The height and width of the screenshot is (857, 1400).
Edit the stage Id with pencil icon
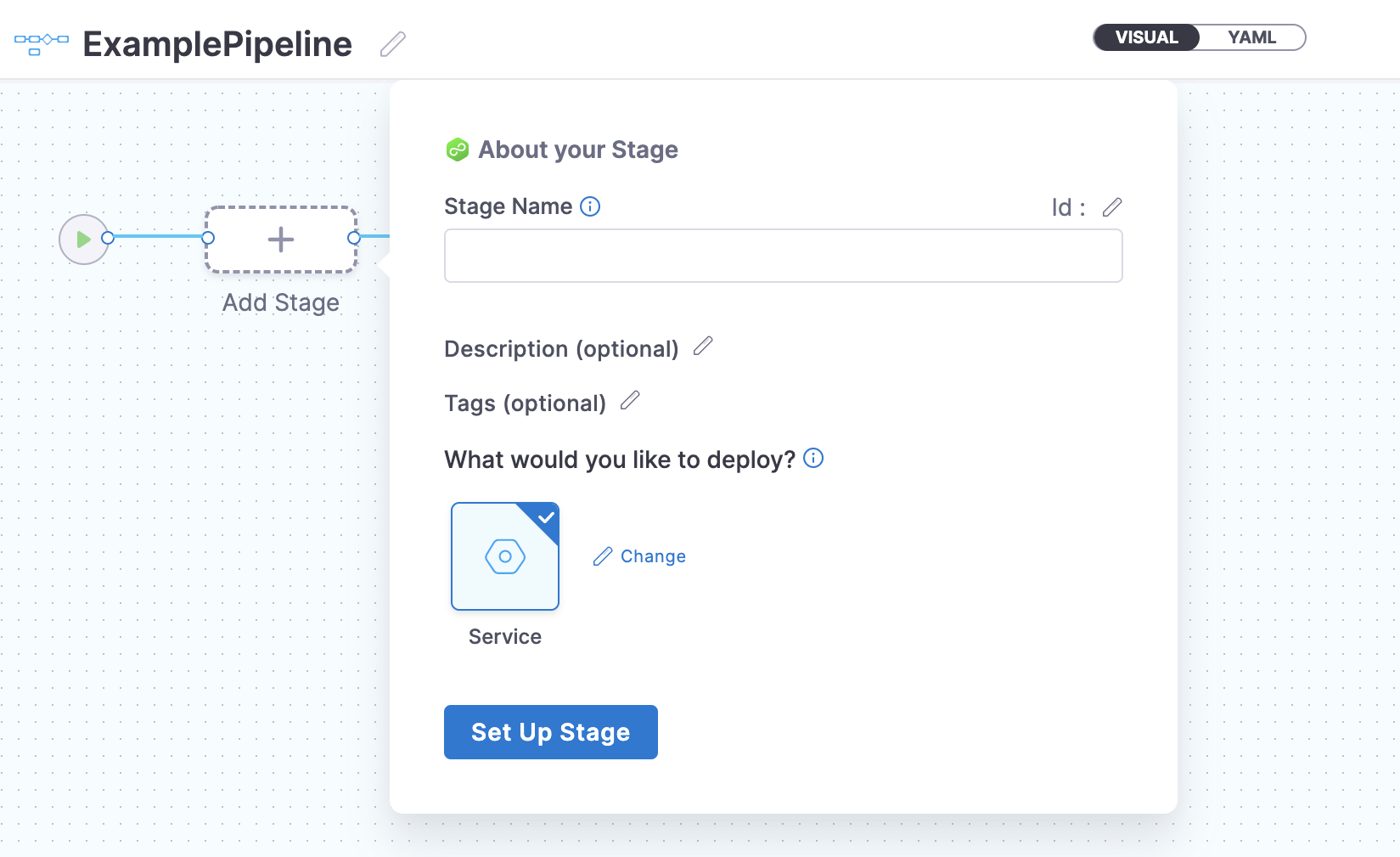[1112, 207]
